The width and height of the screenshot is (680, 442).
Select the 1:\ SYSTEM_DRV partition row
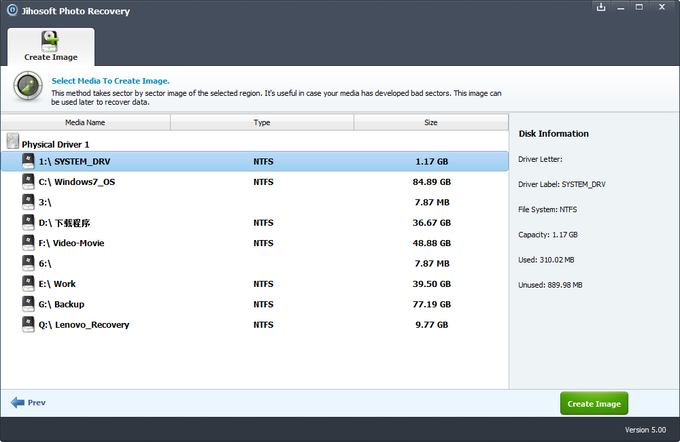pyautogui.click(x=255, y=161)
